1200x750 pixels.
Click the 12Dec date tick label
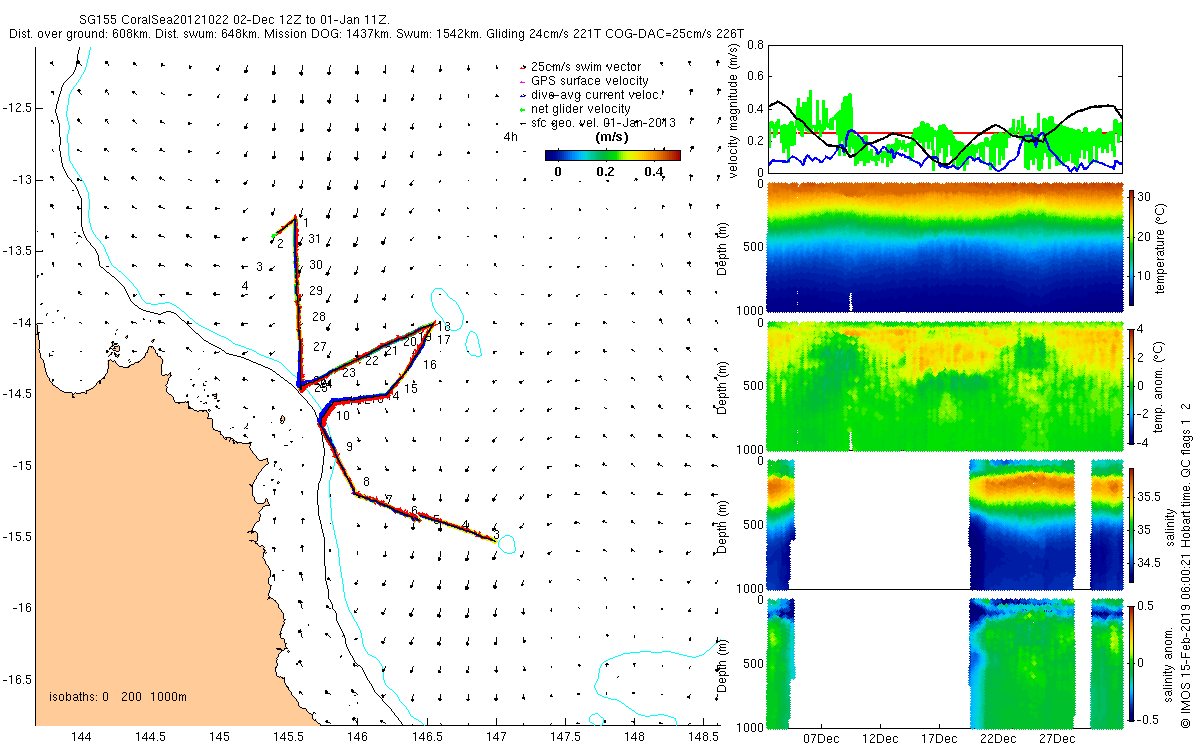click(880, 738)
